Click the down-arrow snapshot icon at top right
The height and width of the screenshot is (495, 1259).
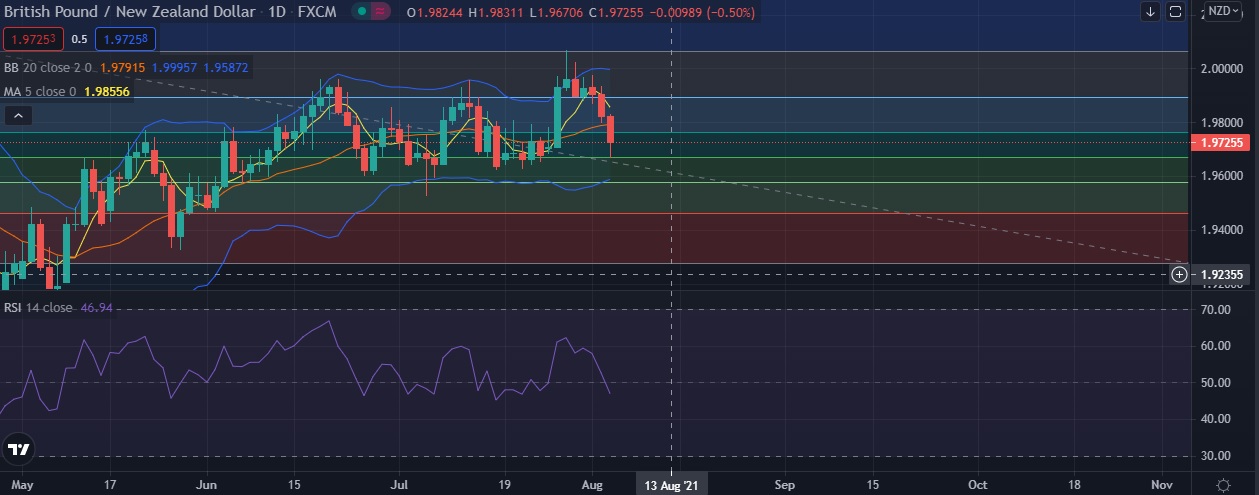[1151, 12]
